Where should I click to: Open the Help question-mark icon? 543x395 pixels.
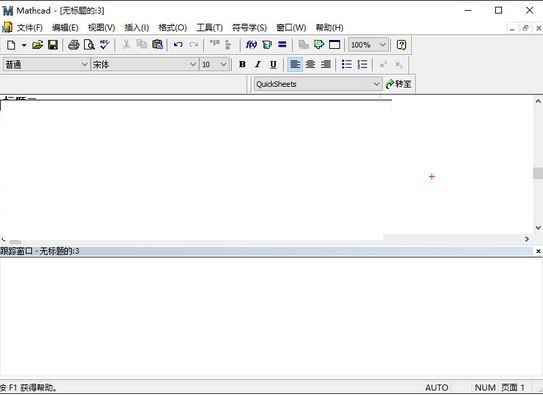[x=401, y=45]
